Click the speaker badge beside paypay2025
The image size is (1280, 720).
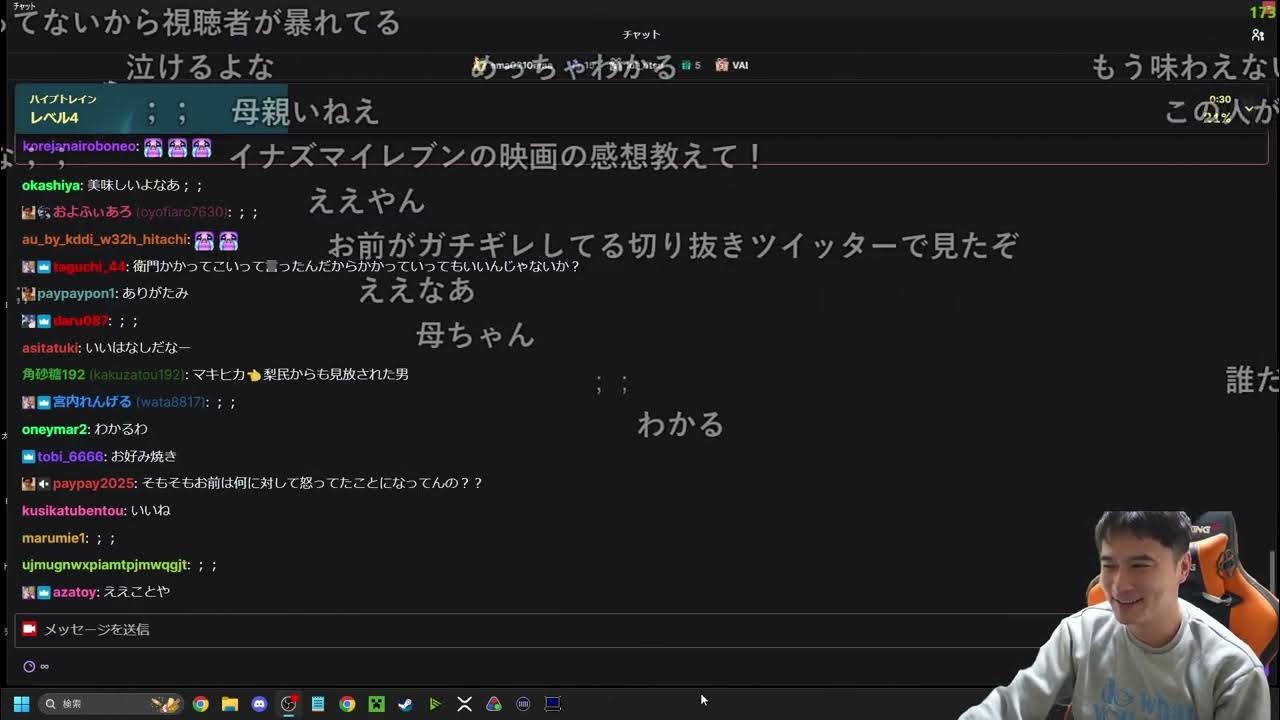point(44,483)
